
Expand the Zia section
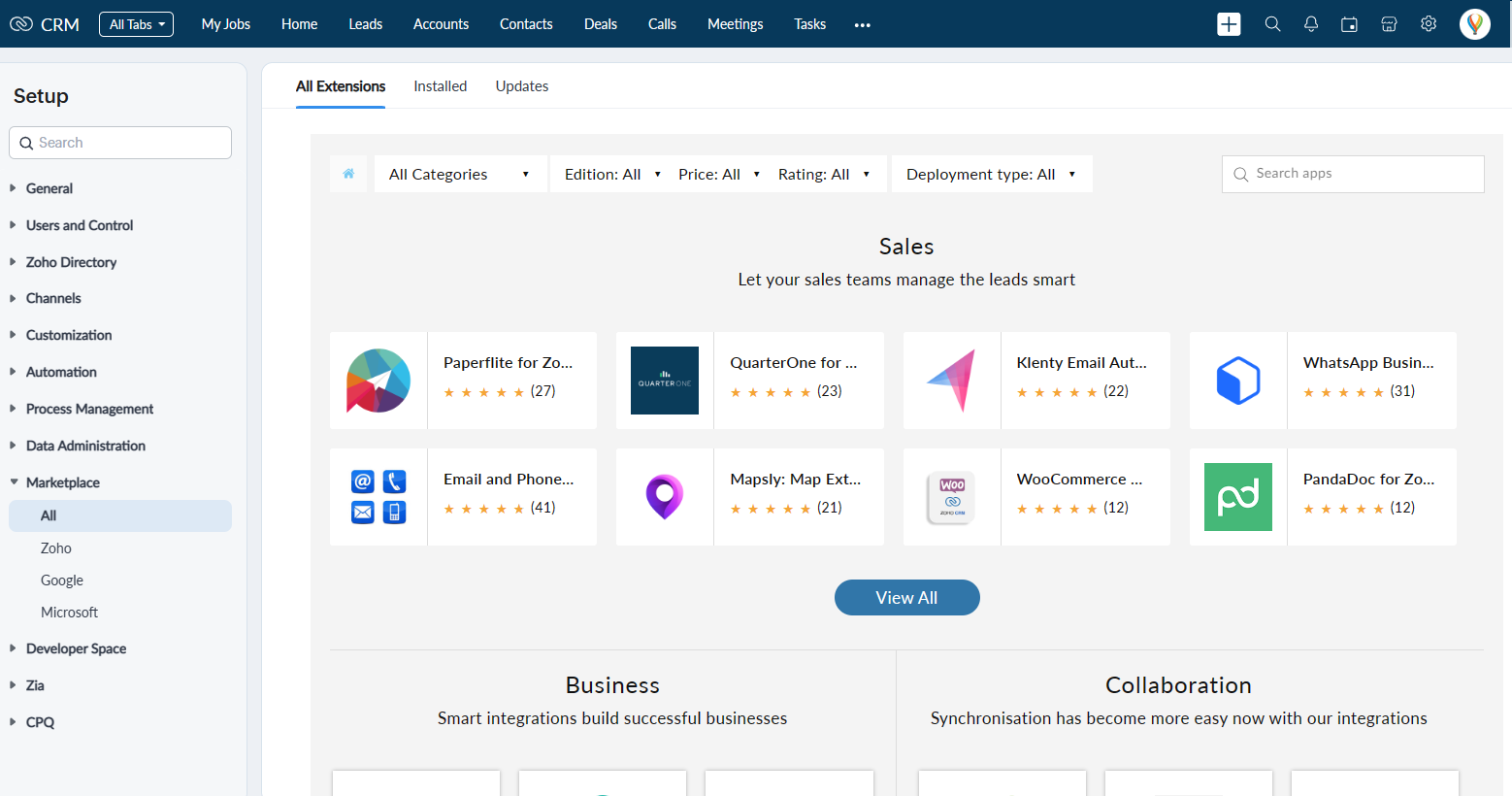35,685
